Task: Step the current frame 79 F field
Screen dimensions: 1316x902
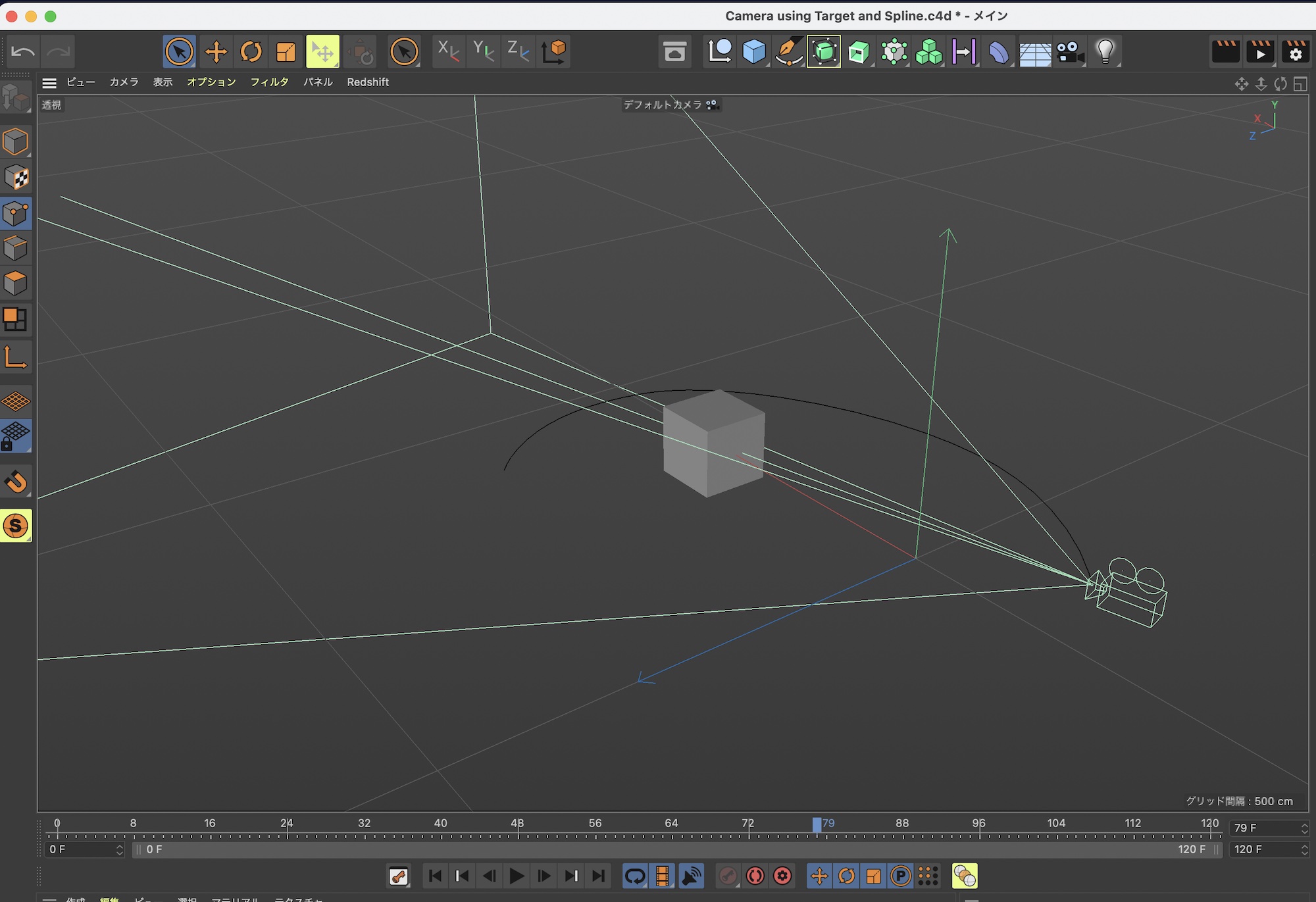Action: click(x=1304, y=828)
